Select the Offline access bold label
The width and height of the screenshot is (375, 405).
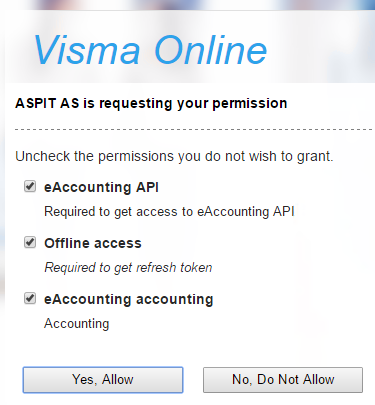(x=93, y=243)
